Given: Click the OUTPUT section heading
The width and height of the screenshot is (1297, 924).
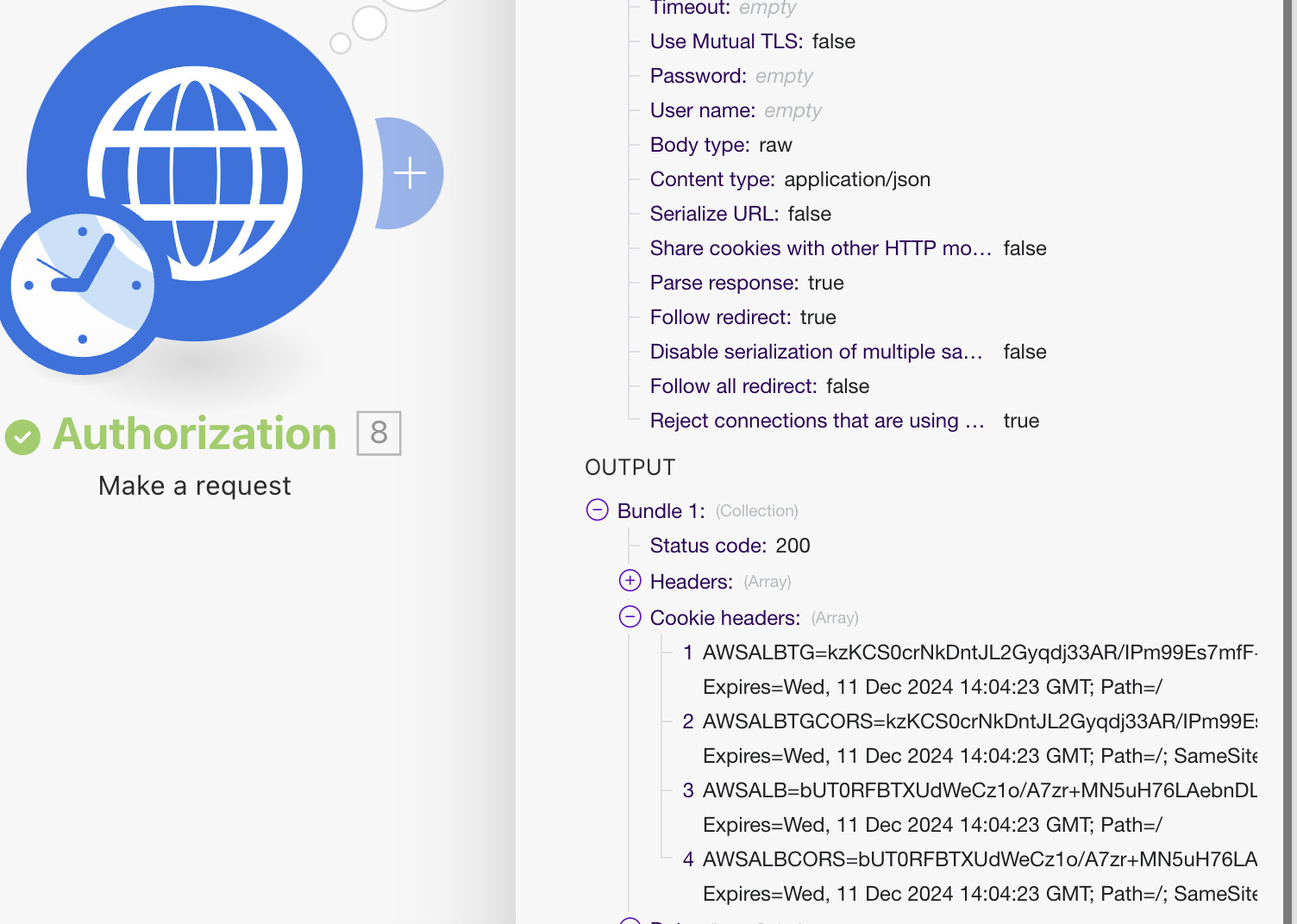Looking at the screenshot, I should pos(630,467).
